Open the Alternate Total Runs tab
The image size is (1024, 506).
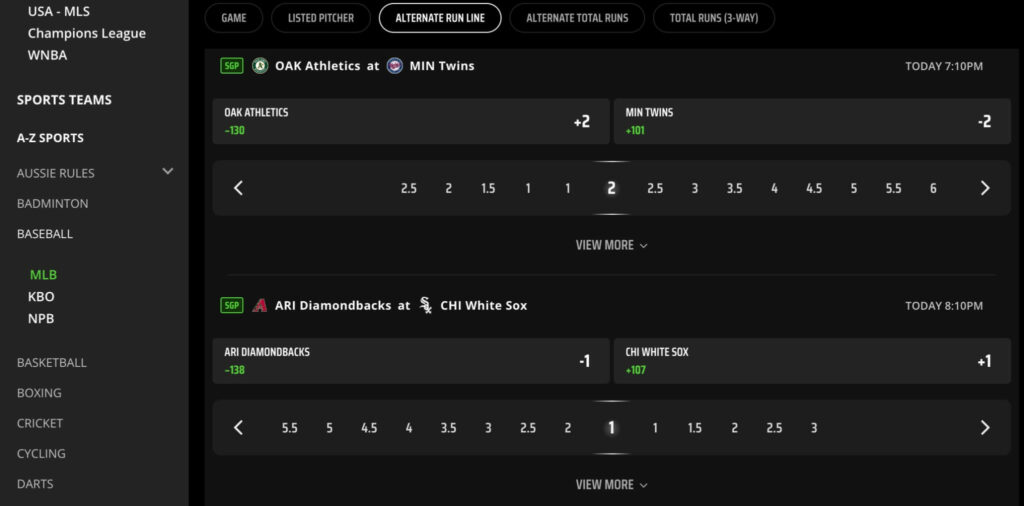[577, 18]
